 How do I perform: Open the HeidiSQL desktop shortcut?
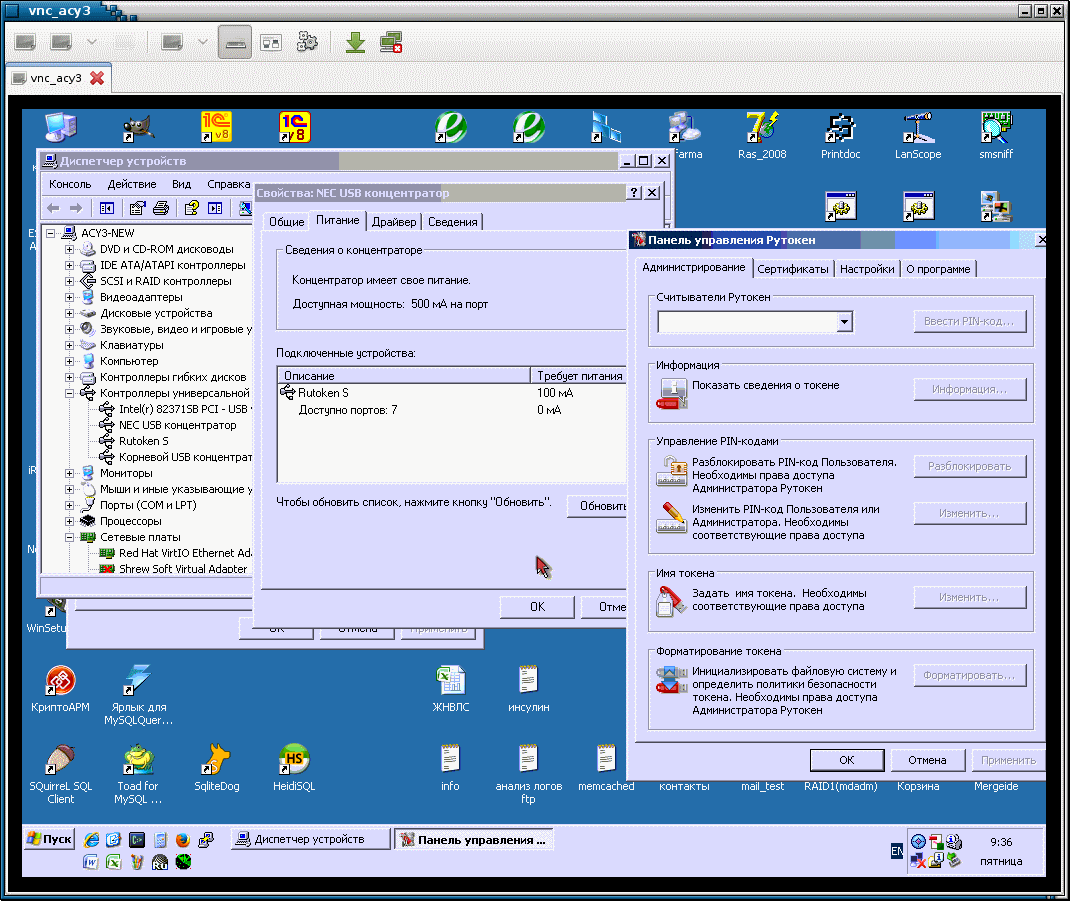coord(293,760)
